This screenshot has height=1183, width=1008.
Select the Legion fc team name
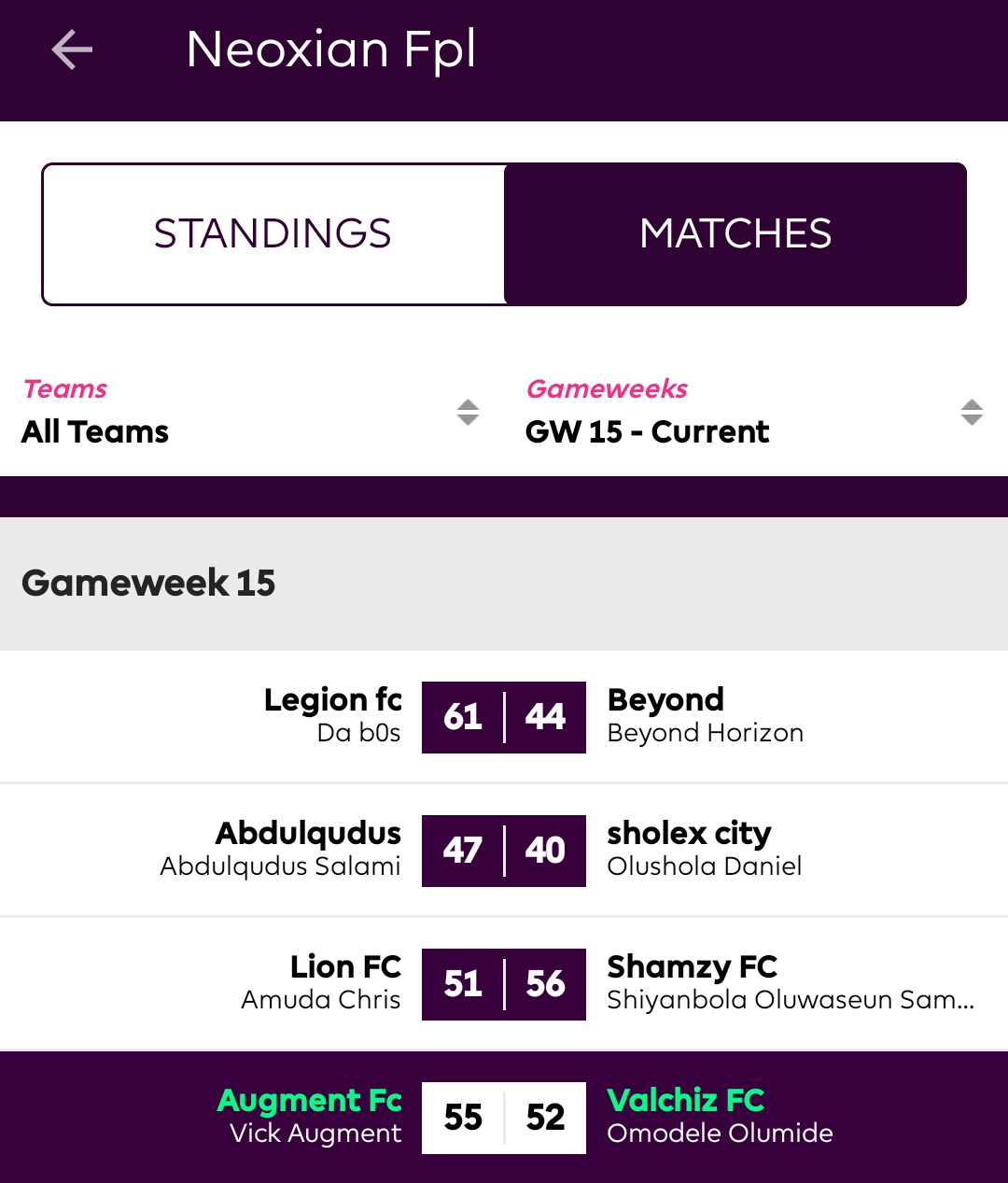pos(333,699)
